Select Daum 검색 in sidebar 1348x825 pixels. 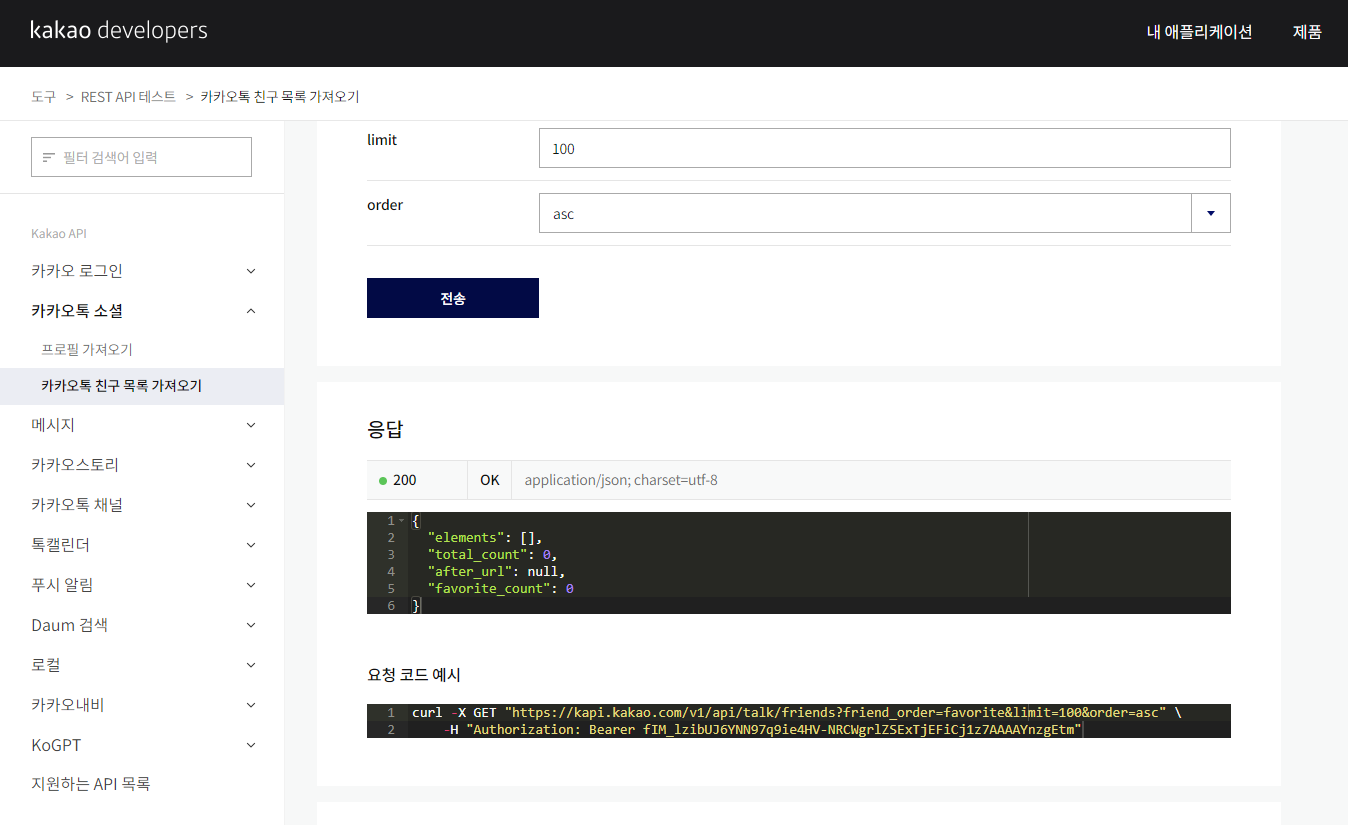point(69,625)
